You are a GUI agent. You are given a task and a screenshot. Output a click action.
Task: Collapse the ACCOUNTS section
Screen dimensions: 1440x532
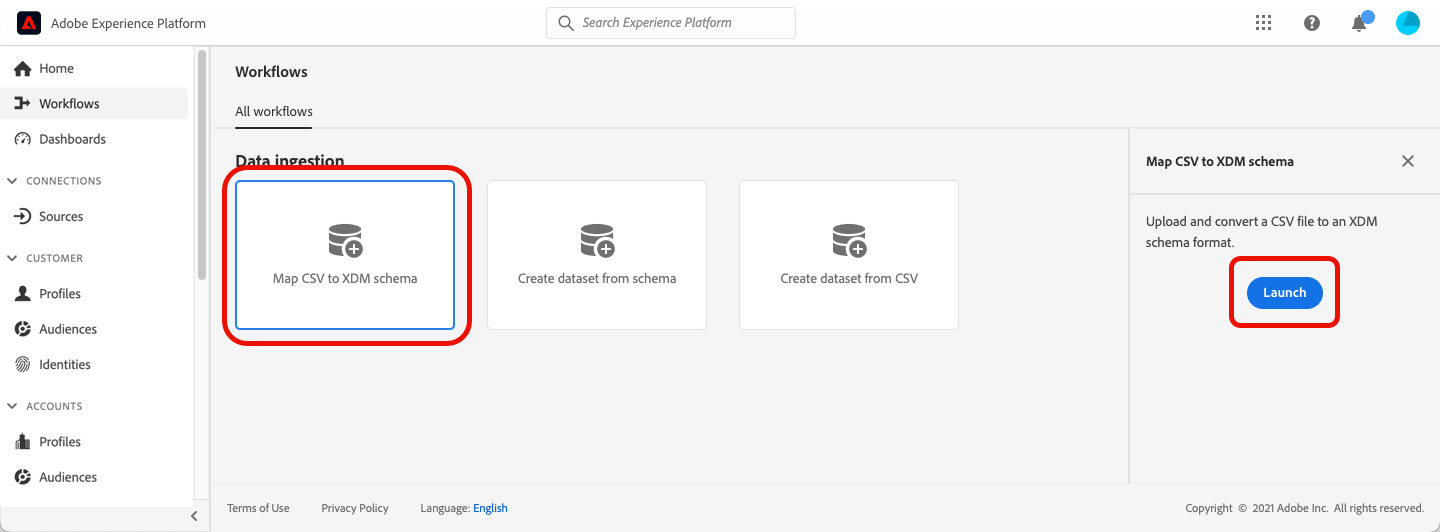point(13,406)
